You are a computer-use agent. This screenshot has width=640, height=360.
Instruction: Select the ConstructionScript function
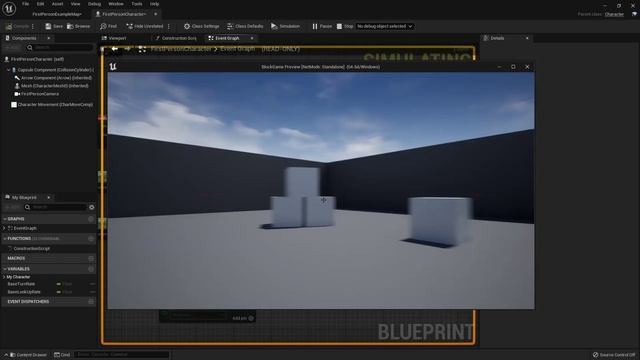click(31, 249)
